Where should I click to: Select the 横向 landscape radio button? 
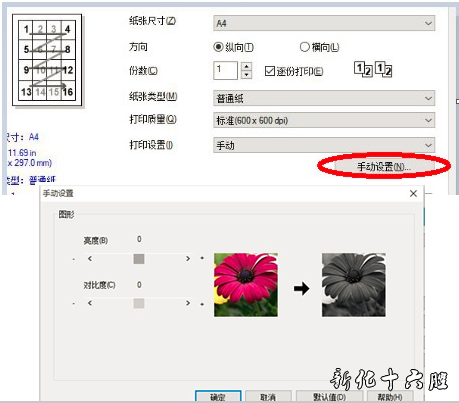[x=305, y=47]
